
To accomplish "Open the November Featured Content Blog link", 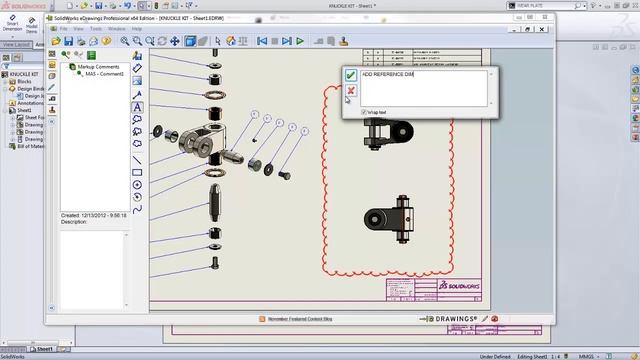I will coord(300,319).
